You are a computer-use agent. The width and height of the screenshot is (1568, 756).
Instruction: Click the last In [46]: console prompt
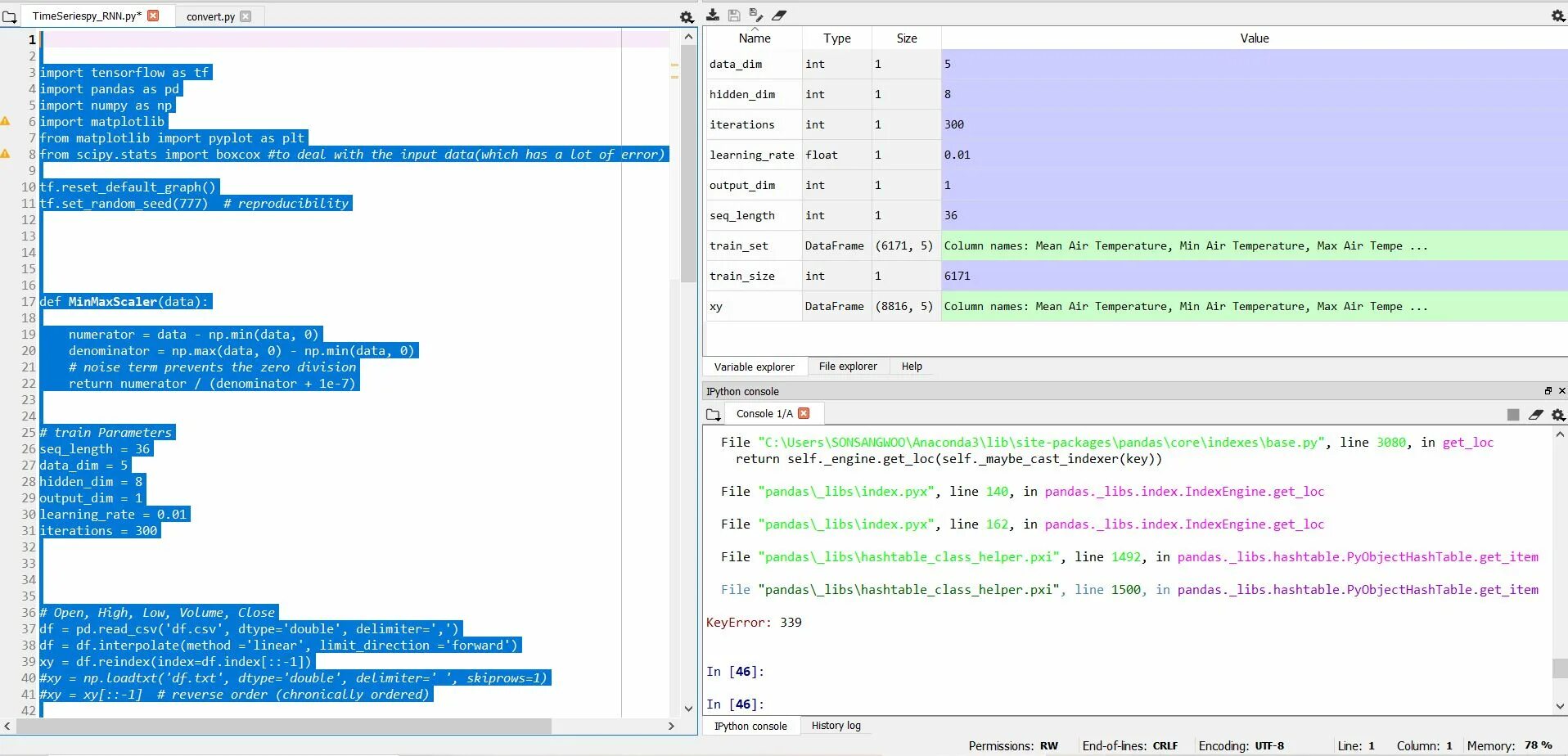(x=735, y=704)
